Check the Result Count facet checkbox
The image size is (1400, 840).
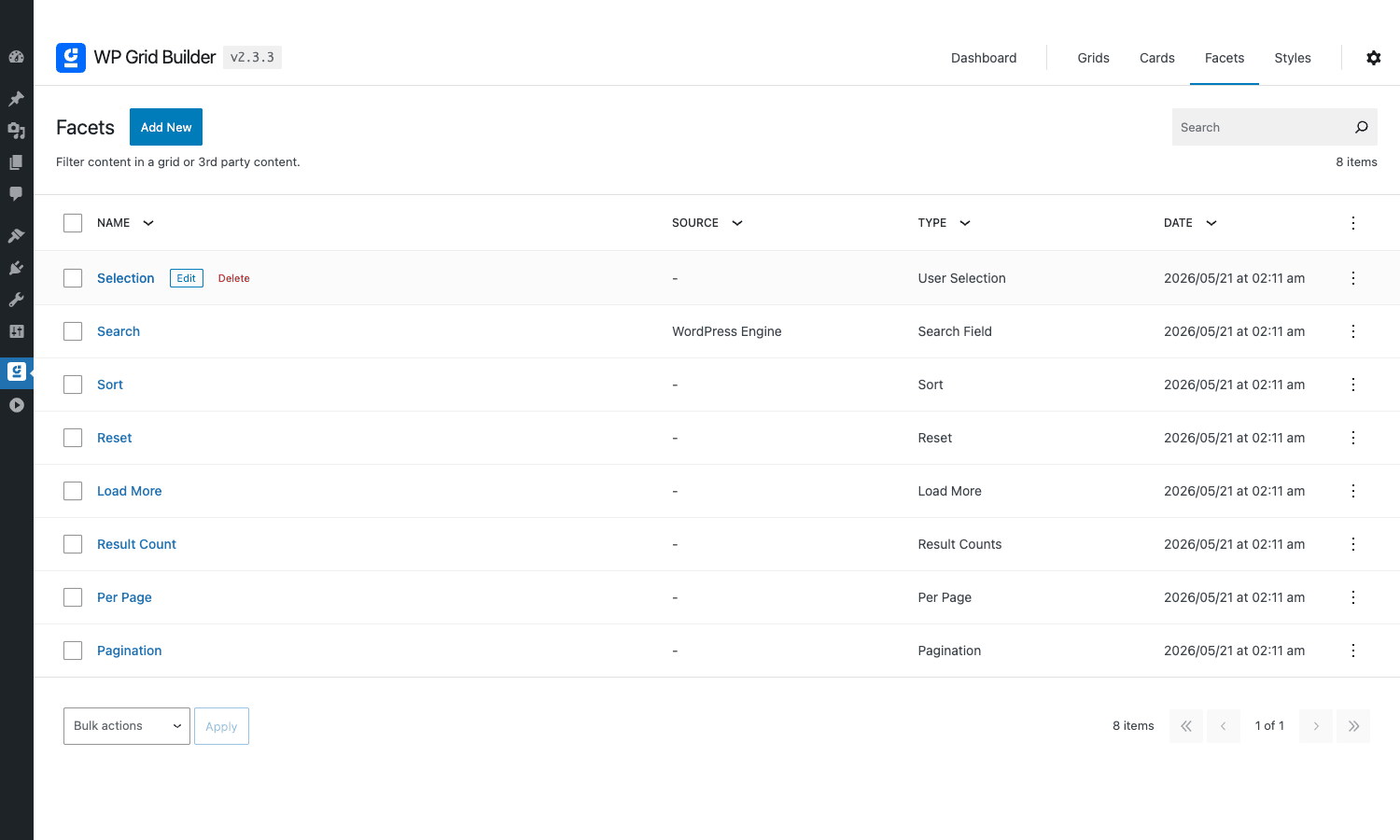[73, 544]
